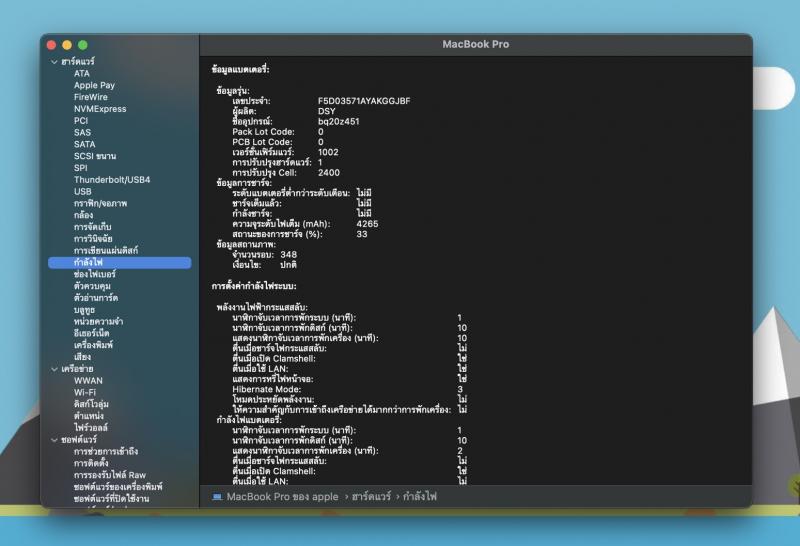Select Thunderbolt/USB4 in the hardware list
Image resolution: width=800 pixels, height=546 pixels.
click(111, 180)
